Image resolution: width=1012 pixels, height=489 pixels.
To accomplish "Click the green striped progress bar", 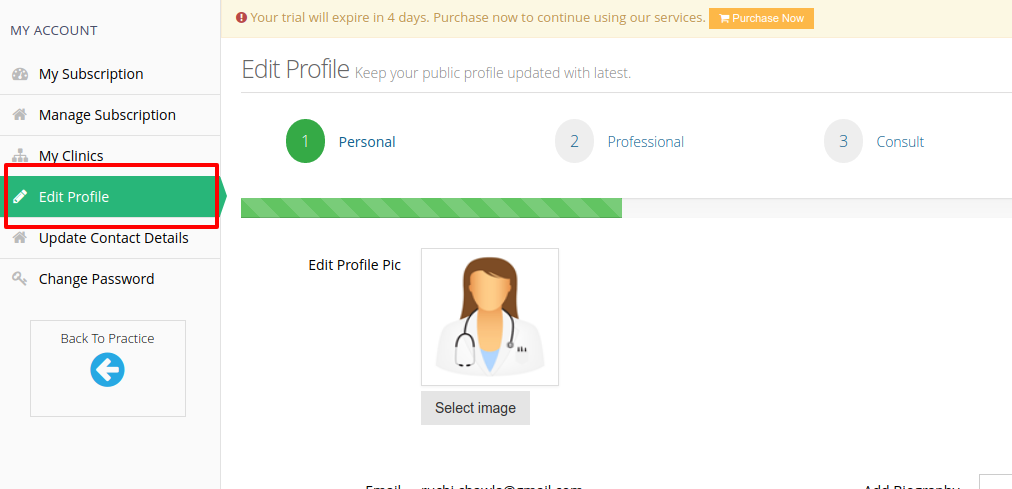I will [x=431, y=208].
